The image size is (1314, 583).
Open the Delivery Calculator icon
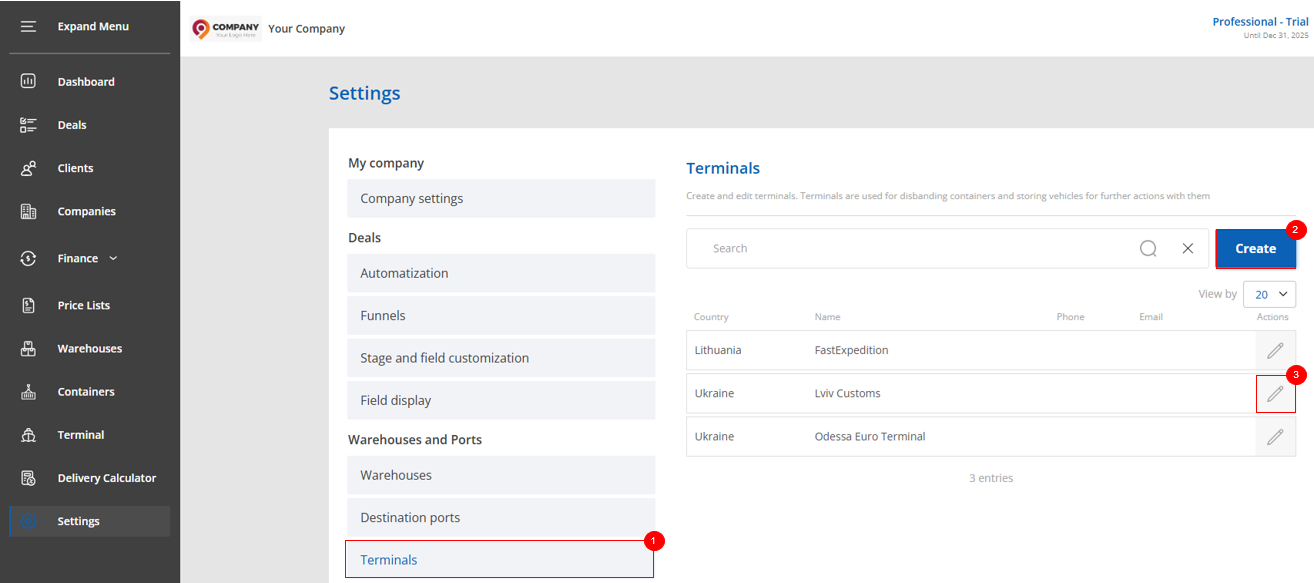(x=28, y=478)
